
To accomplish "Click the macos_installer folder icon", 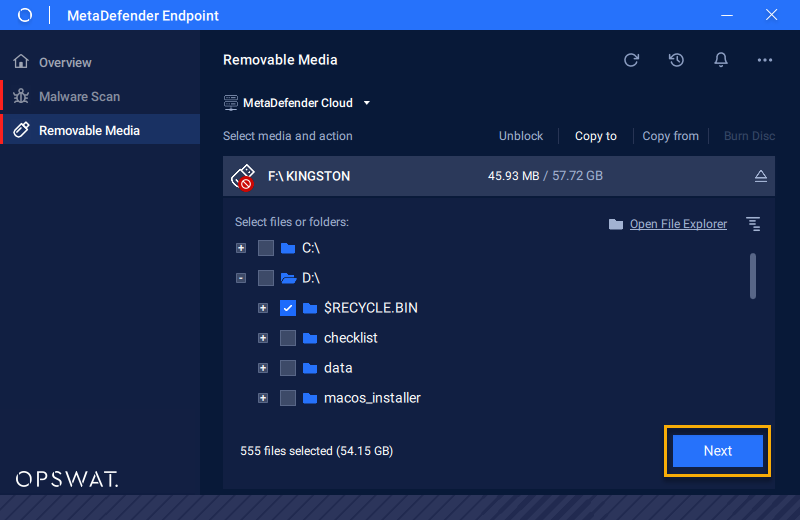I will click(x=310, y=398).
